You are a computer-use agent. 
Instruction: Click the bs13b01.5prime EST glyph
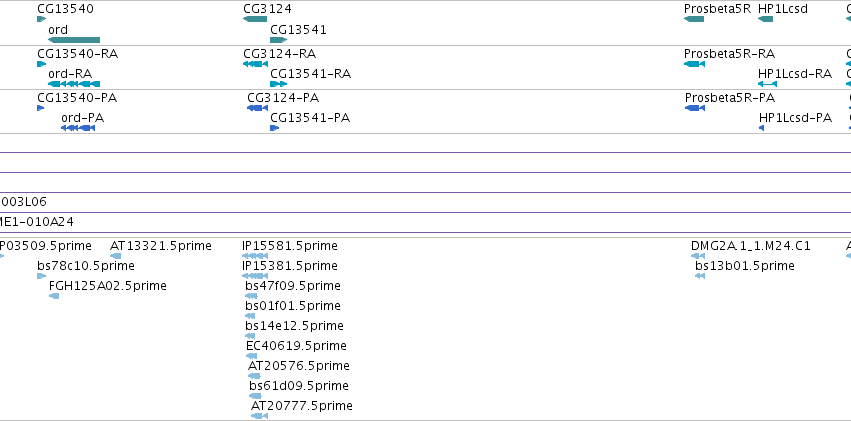[x=700, y=276]
